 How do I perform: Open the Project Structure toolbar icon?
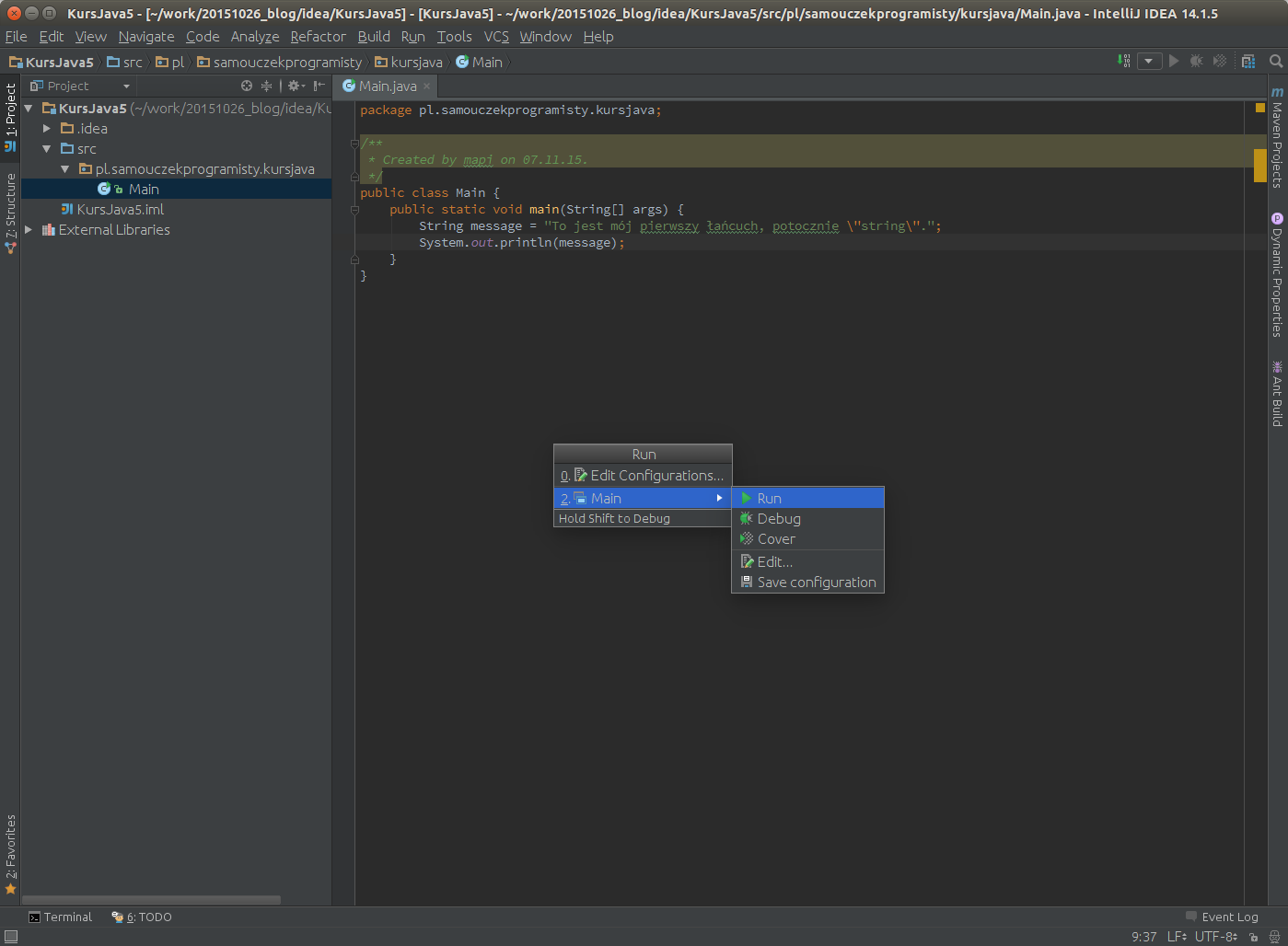[x=1248, y=61]
